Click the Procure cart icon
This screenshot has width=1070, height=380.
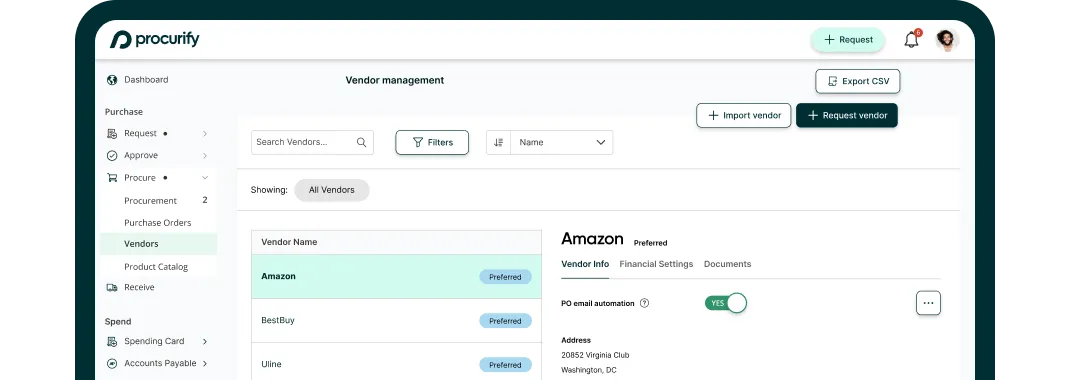113,178
